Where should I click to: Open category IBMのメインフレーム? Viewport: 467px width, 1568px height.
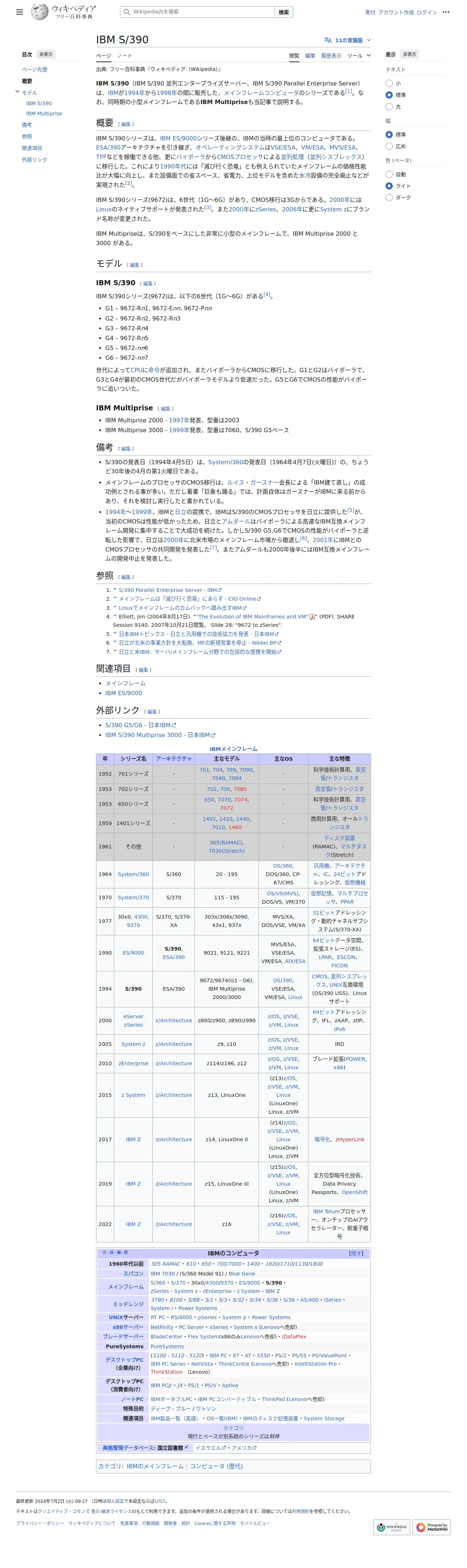pyautogui.click(x=155, y=1466)
